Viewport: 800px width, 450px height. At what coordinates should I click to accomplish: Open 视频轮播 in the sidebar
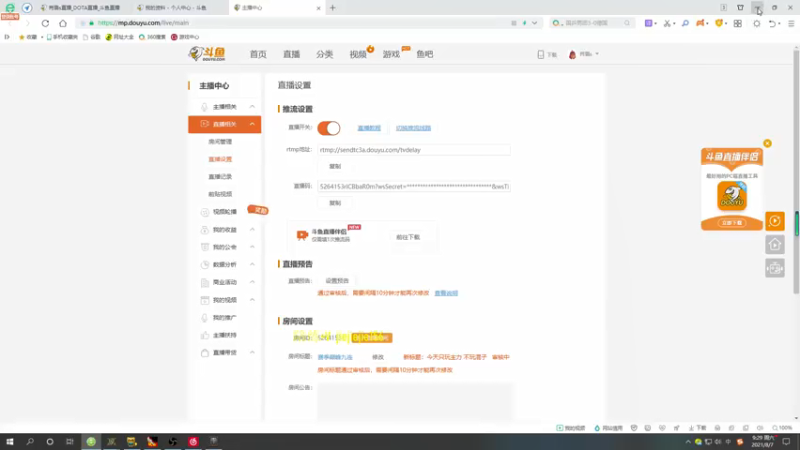click(x=224, y=212)
